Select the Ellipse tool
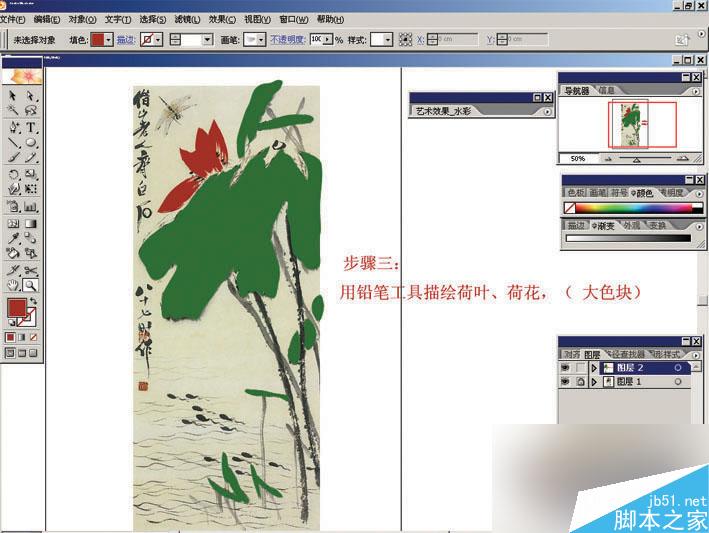 pyautogui.click(x=30, y=142)
